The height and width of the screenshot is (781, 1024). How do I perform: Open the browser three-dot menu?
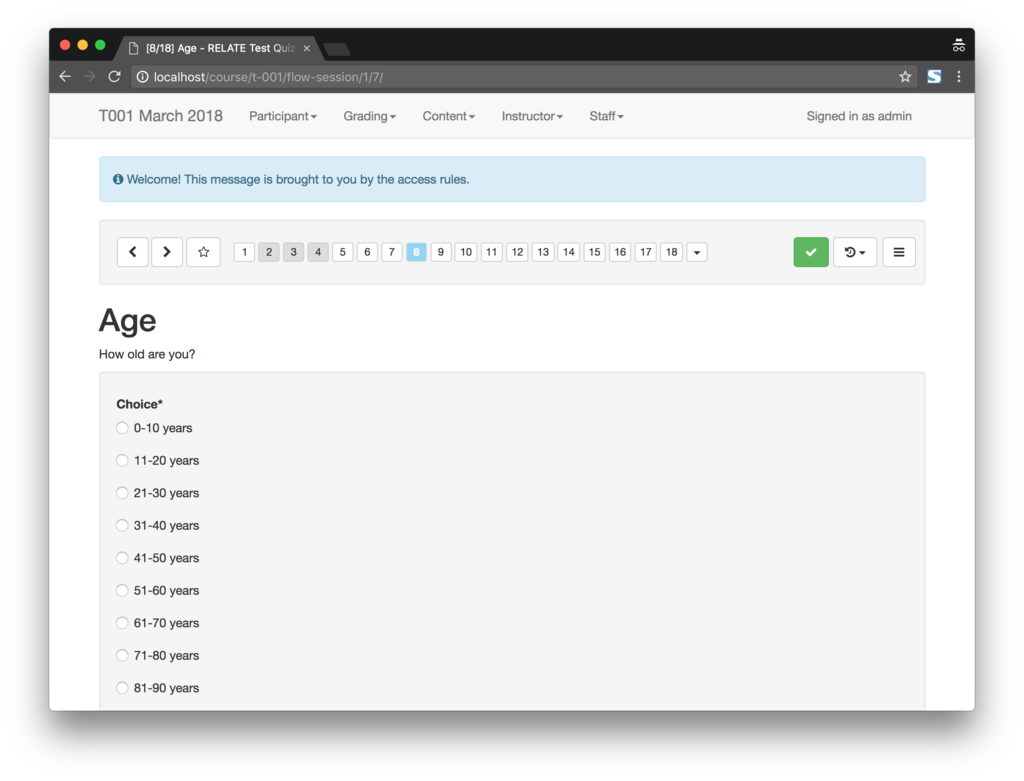959,76
